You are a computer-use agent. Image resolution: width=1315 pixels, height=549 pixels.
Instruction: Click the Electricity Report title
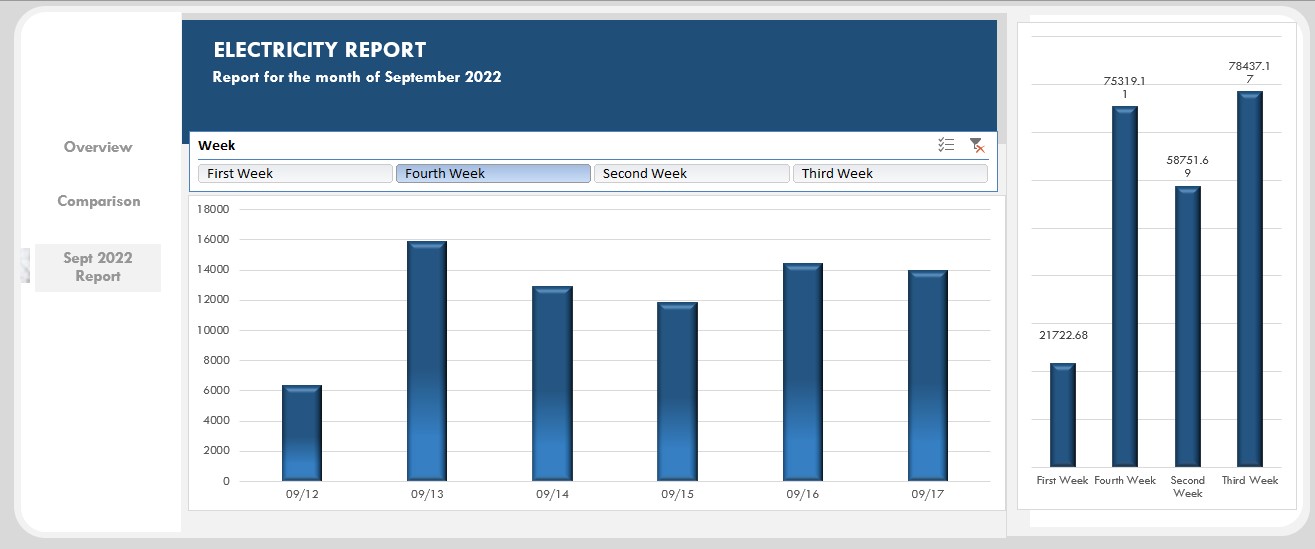[320, 50]
